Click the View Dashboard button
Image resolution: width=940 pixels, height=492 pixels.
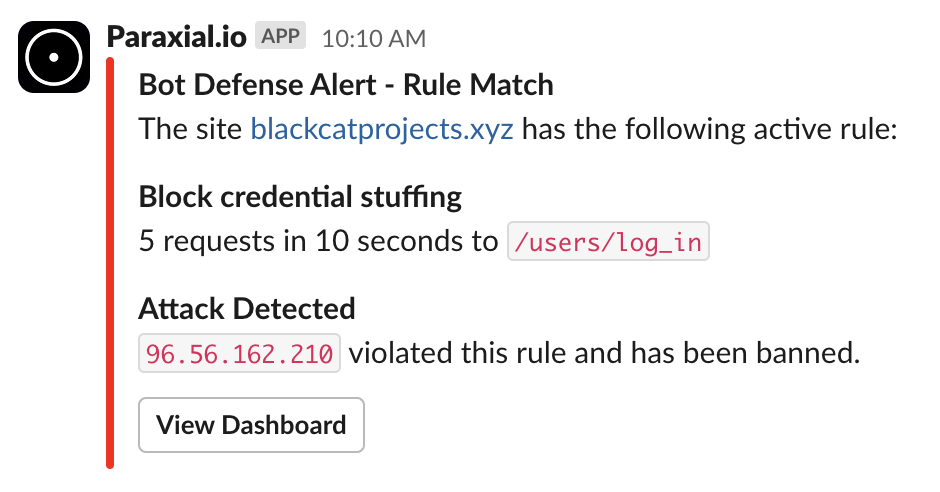coord(251,425)
